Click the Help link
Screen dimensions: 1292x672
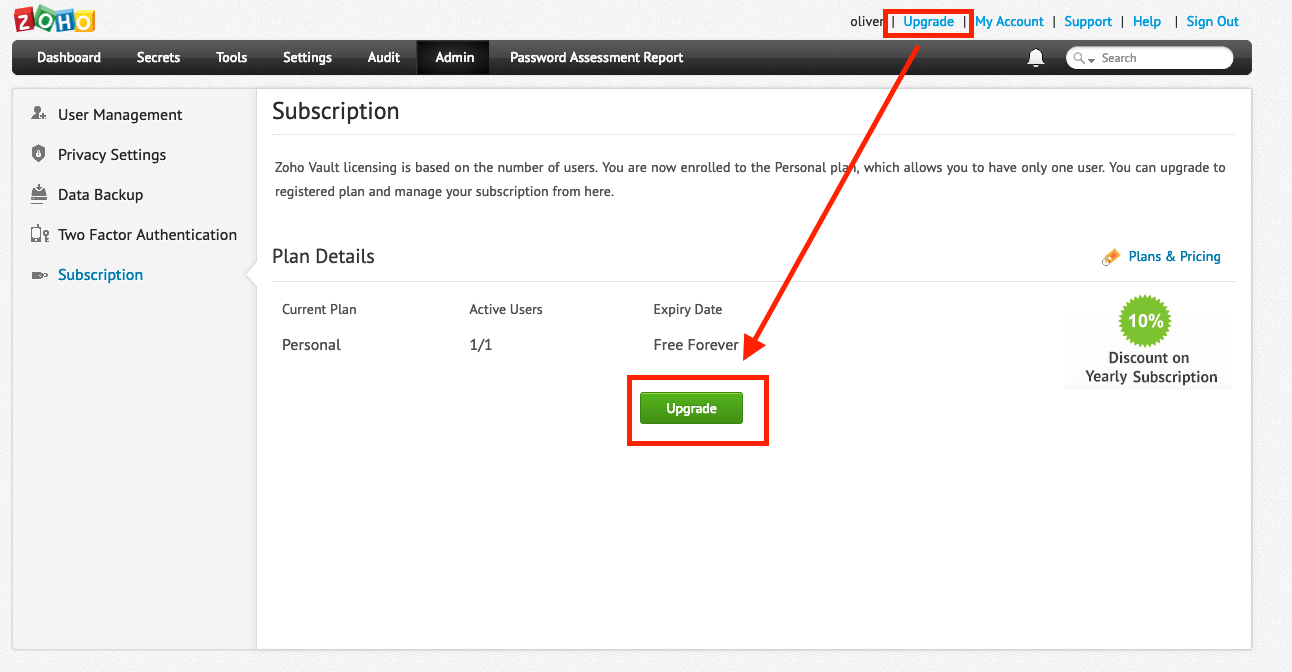click(1147, 21)
